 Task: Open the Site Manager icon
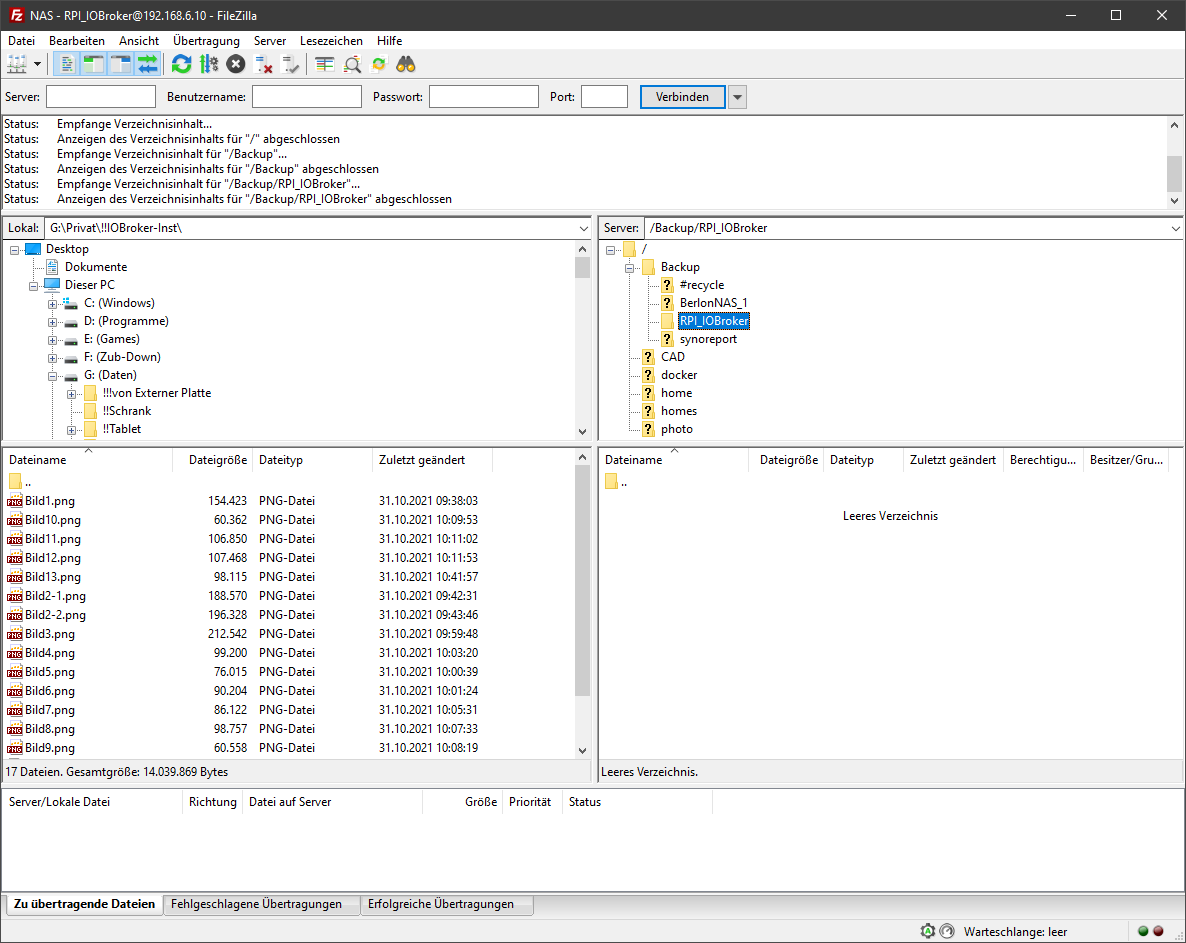tap(17, 64)
